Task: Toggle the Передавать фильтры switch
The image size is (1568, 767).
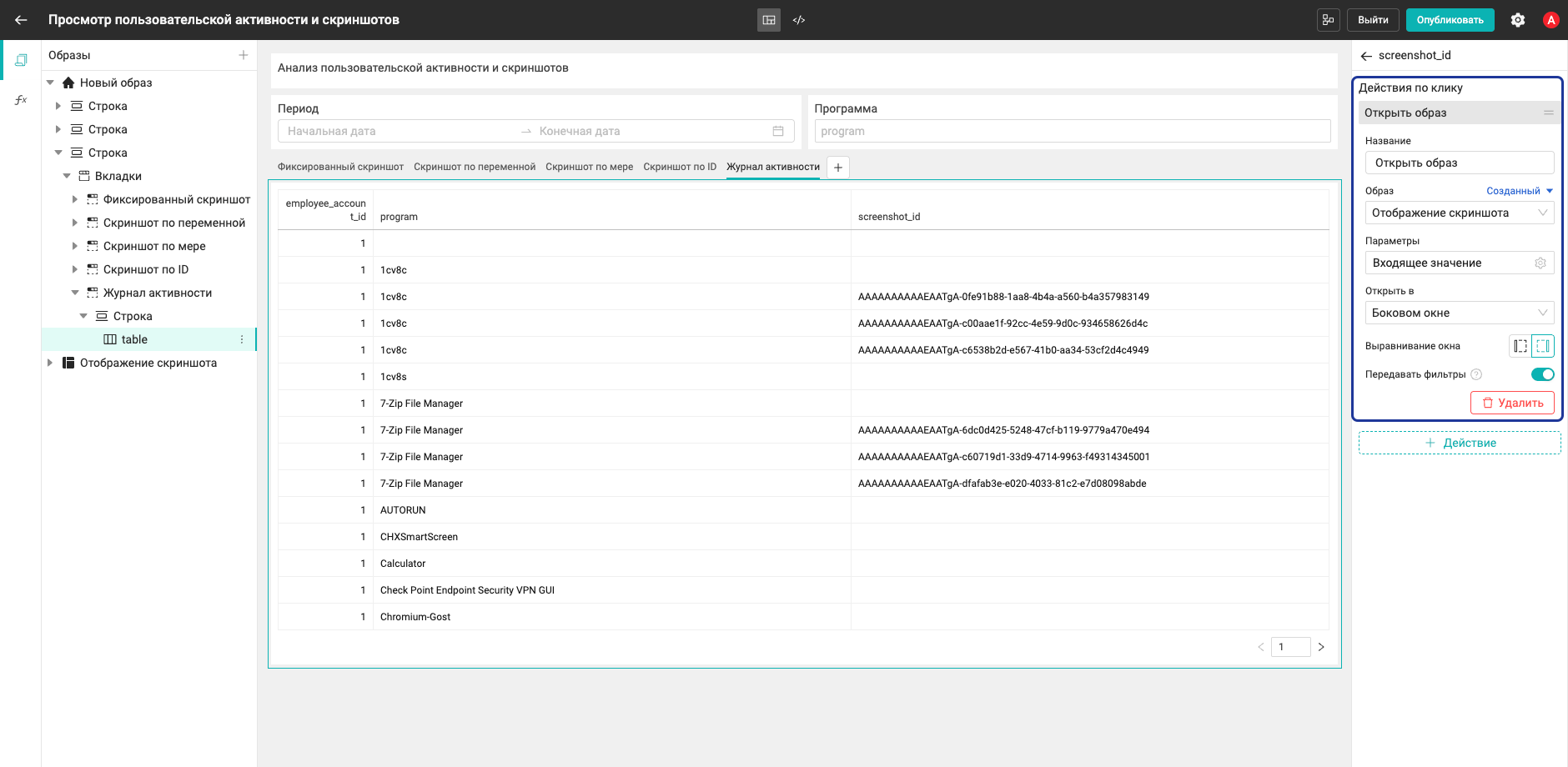Action: [x=1543, y=374]
